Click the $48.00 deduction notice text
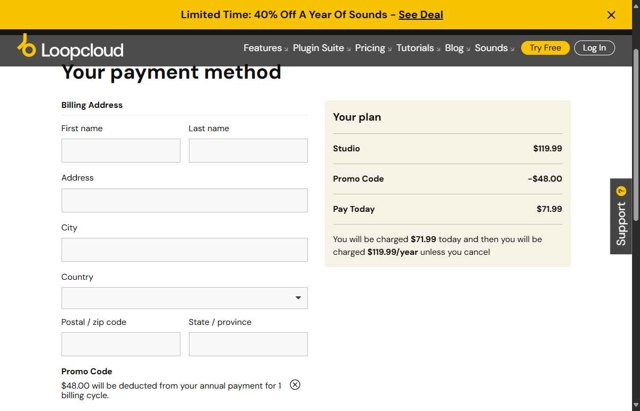The image size is (640, 411). click(x=171, y=390)
